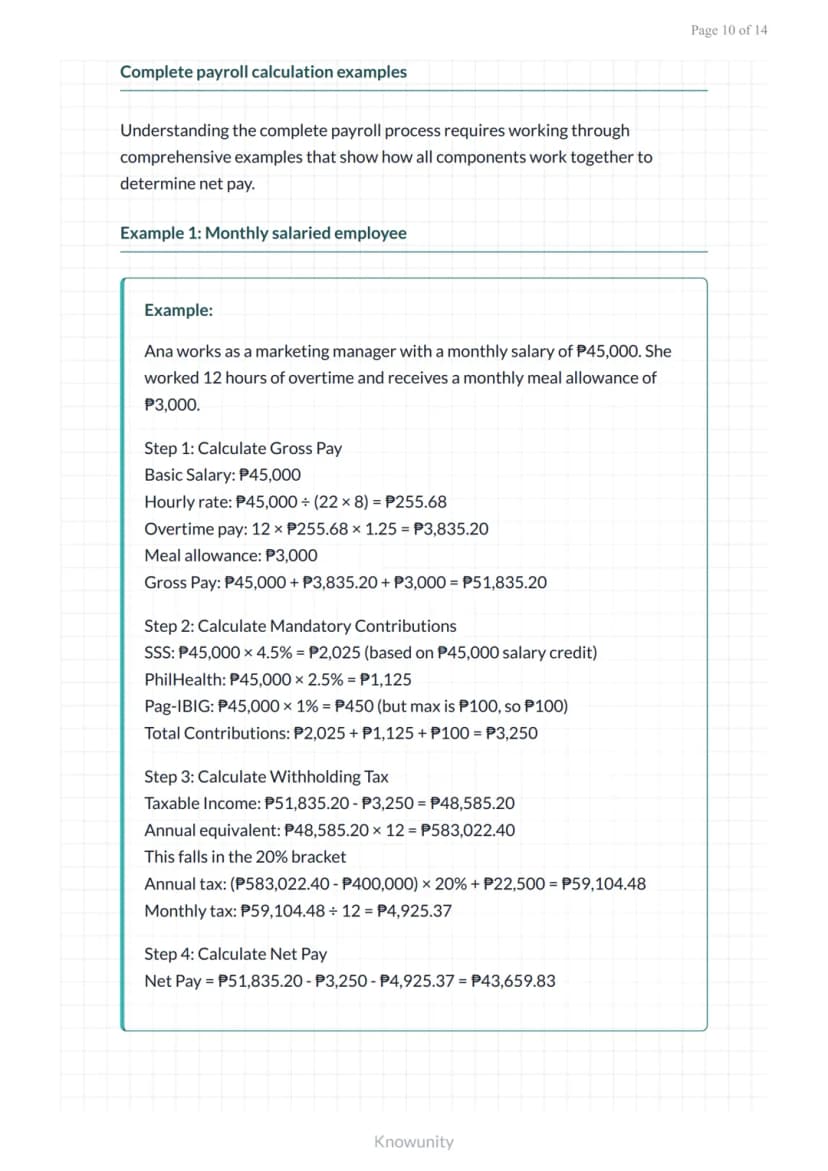
Task: Click the Net Pay final result line
Action: tap(350, 981)
